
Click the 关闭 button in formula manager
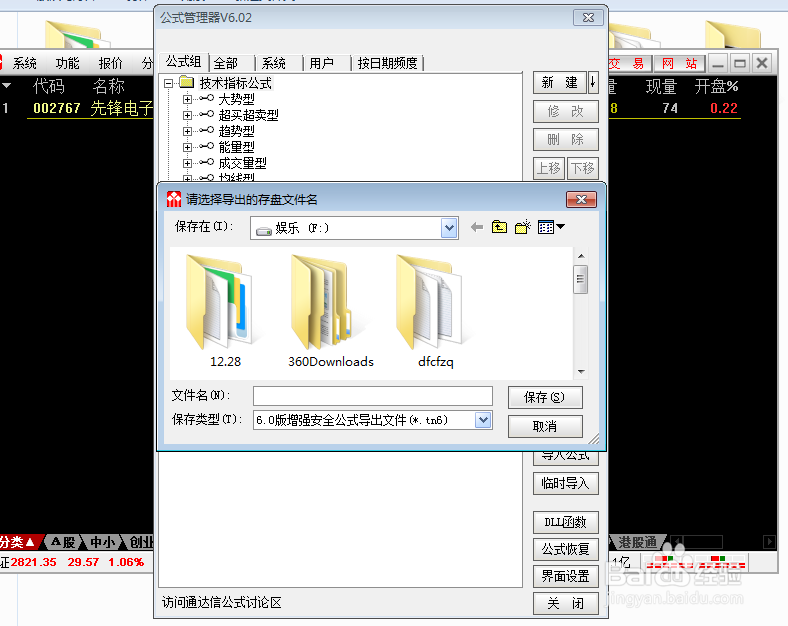pyautogui.click(x=566, y=603)
